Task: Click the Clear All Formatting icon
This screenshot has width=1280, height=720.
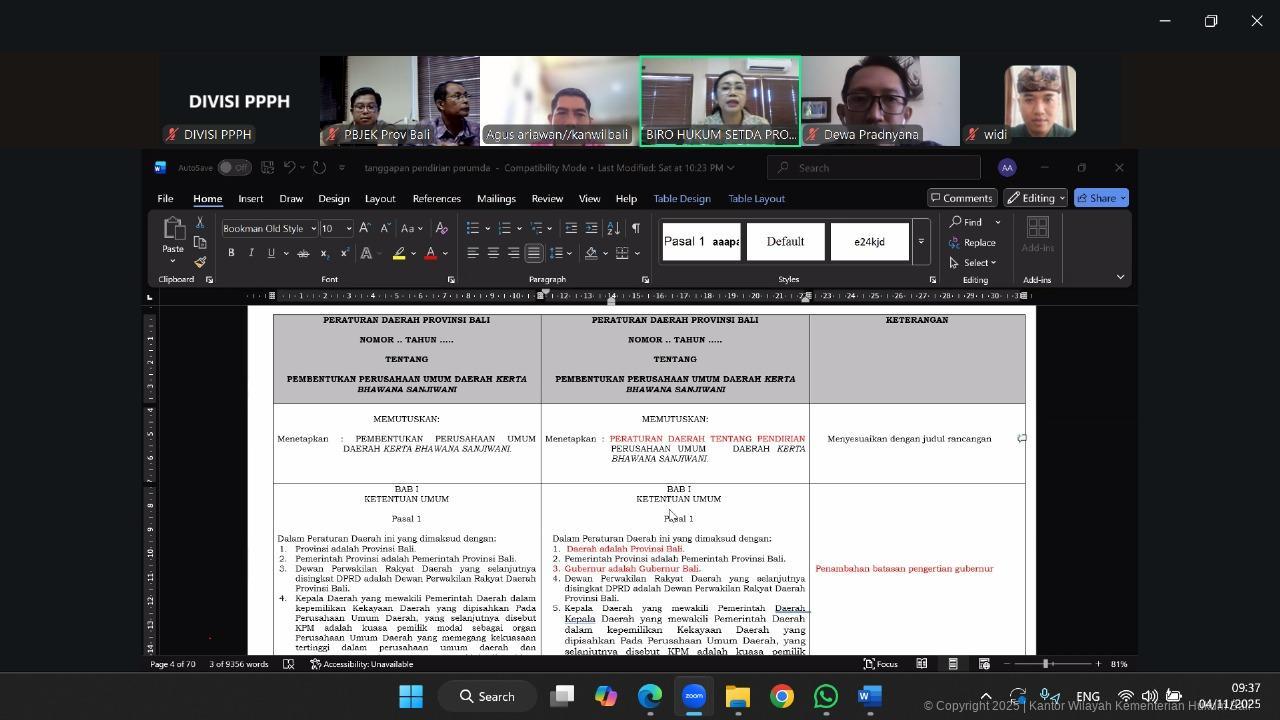Action: [441, 229]
